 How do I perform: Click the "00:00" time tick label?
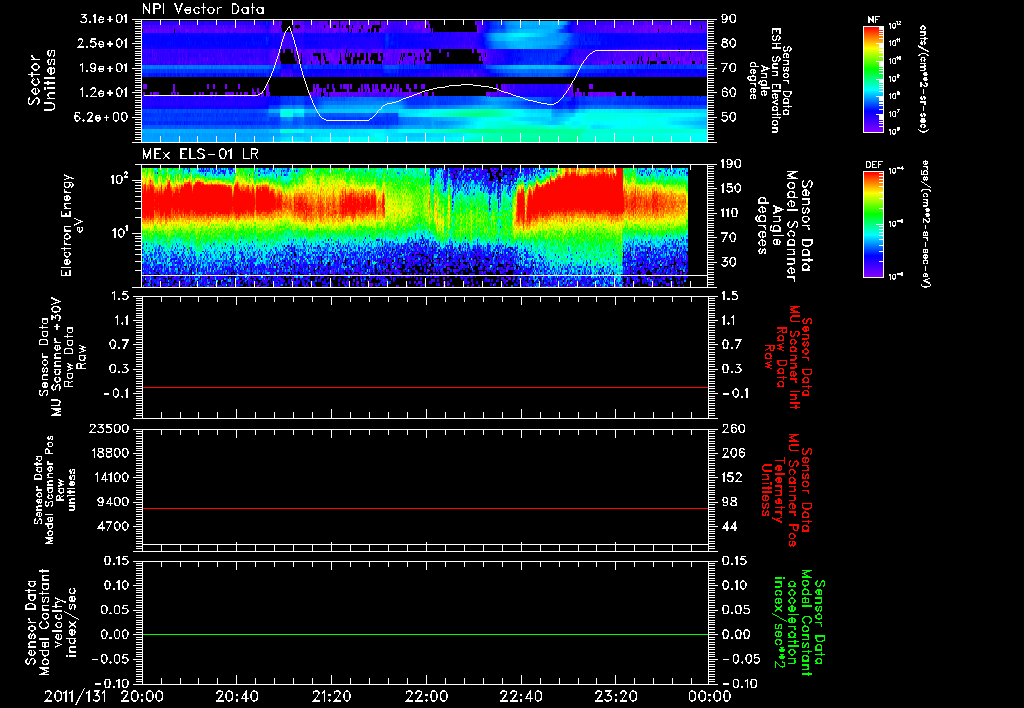click(x=709, y=696)
